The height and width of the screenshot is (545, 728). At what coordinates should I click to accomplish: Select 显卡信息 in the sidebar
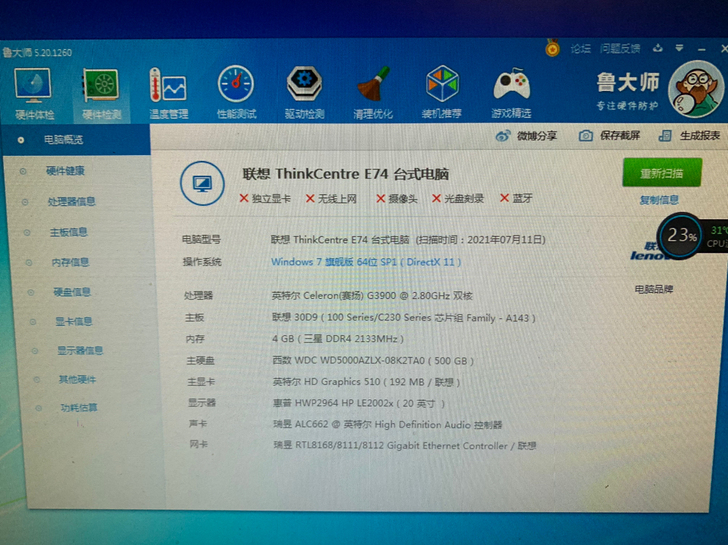73,321
